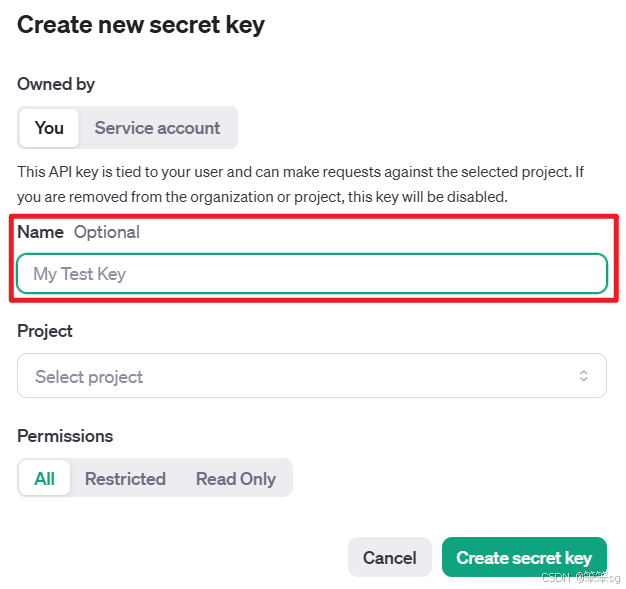Click the Create secret key button
The image size is (626, 589).
pyautogui.click(x=524, y=558)
